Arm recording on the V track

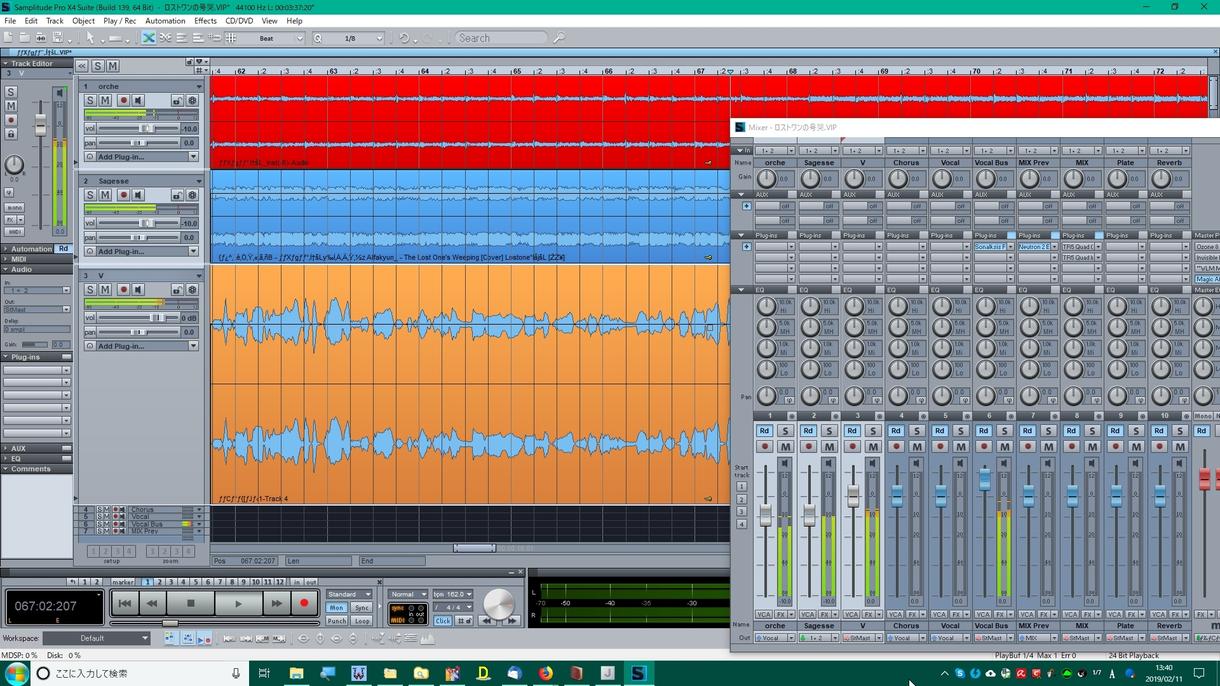(x=124, y=289)
